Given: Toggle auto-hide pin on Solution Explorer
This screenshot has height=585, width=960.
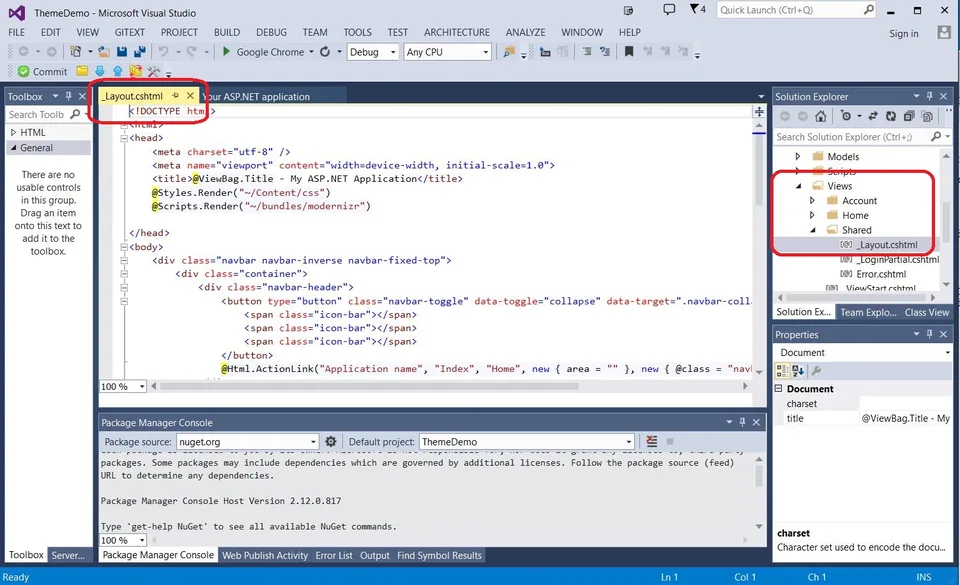Looking at the screenshot, I should click(930, 96).
